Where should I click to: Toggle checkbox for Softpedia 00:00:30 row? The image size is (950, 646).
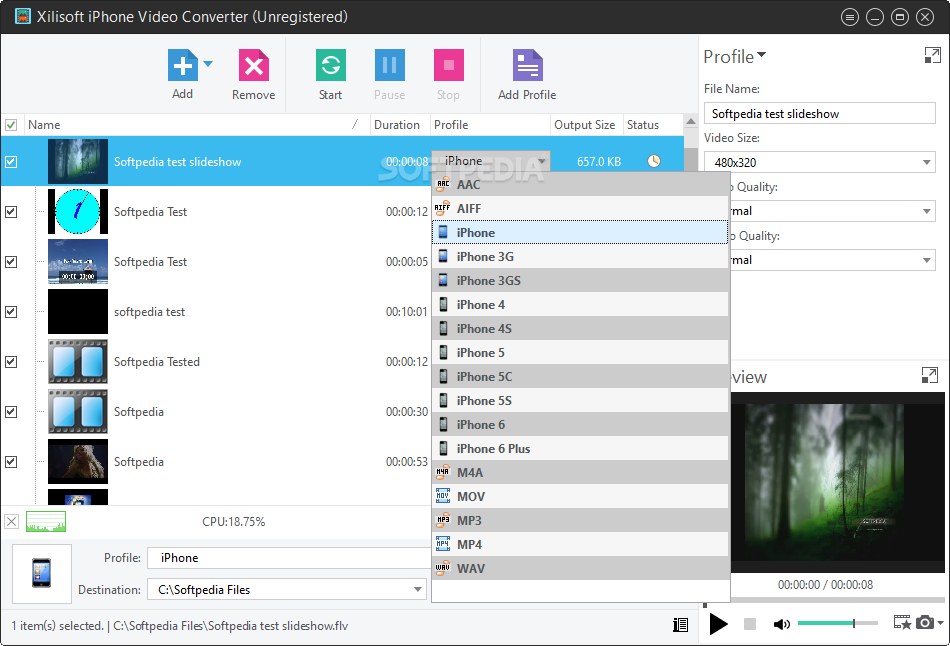click(x=11, y=411)
